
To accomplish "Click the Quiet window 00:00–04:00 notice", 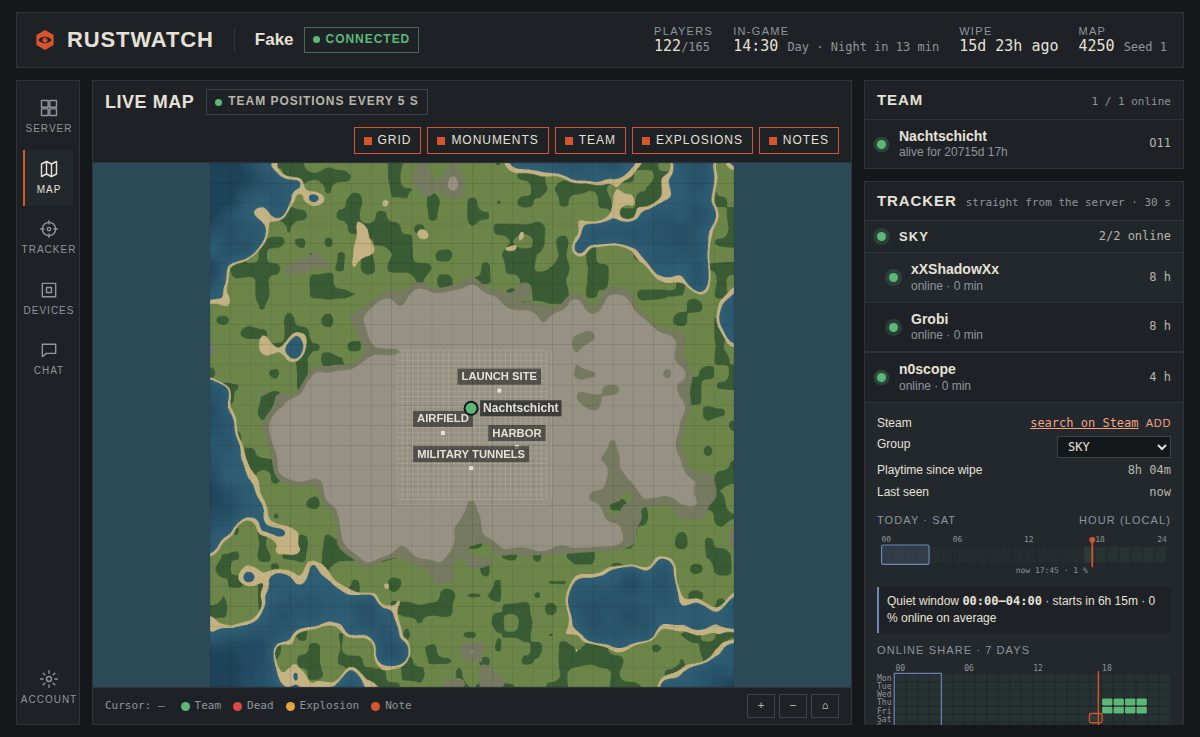I will 1024,609.
